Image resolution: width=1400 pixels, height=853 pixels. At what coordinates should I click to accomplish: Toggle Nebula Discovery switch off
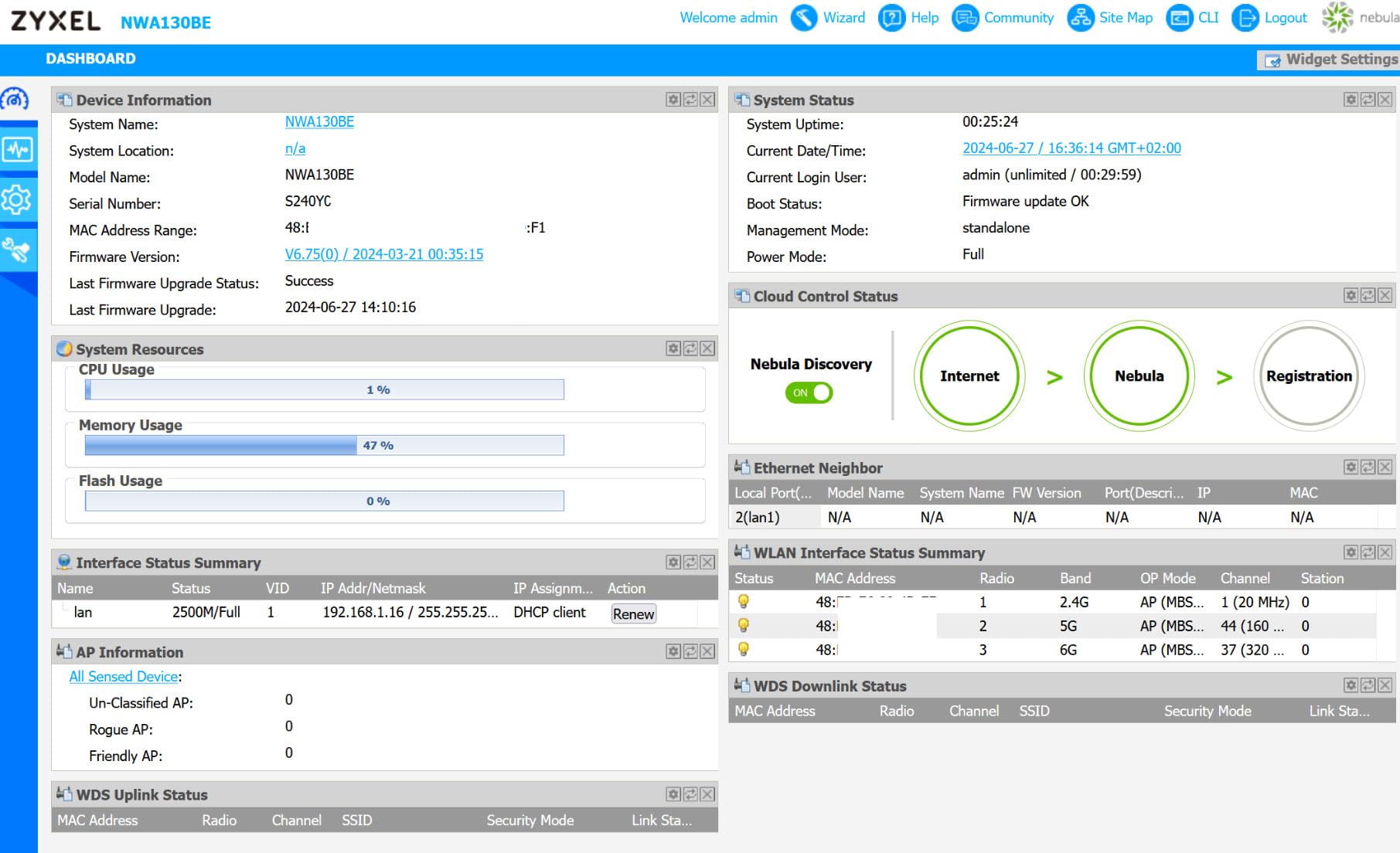[x=809, y=393]
